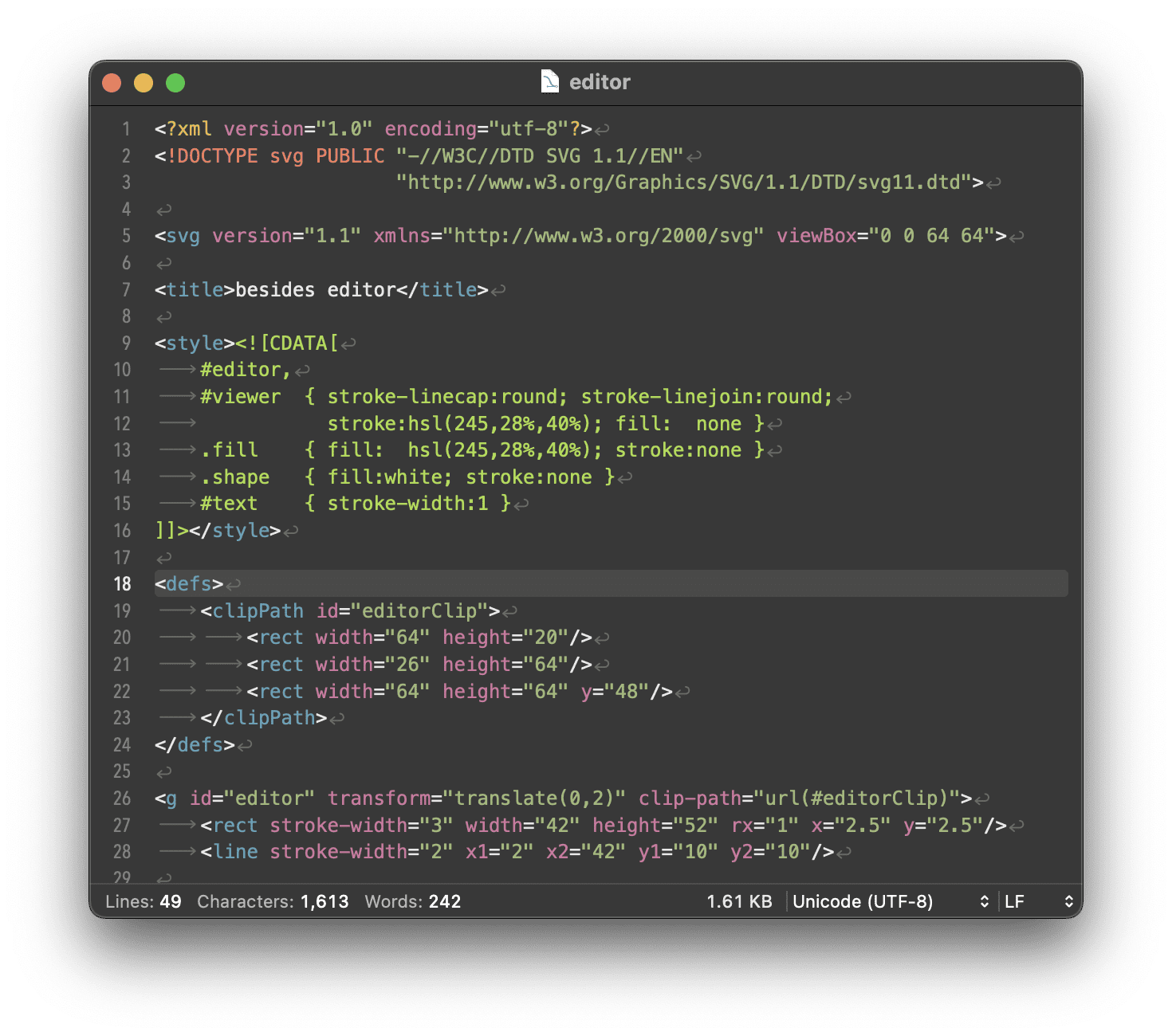Click line number 26 in the gutter

(x=122, y=799)
